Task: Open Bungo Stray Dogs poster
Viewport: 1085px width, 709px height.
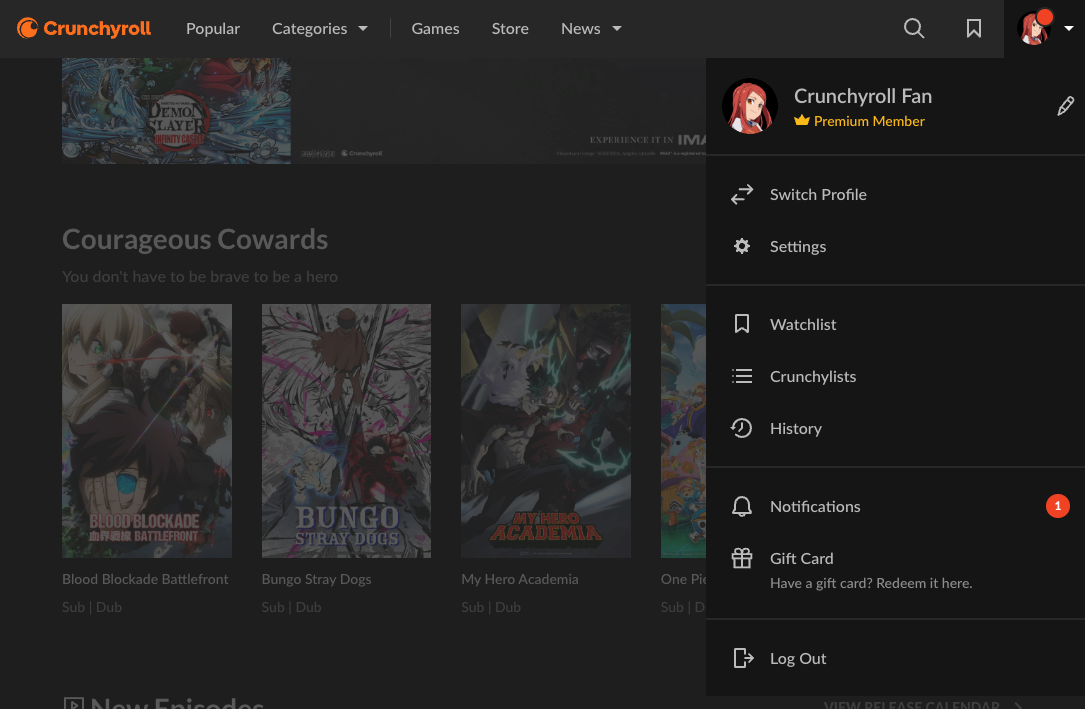Action: pyautogui.click(x=346, y=431)
